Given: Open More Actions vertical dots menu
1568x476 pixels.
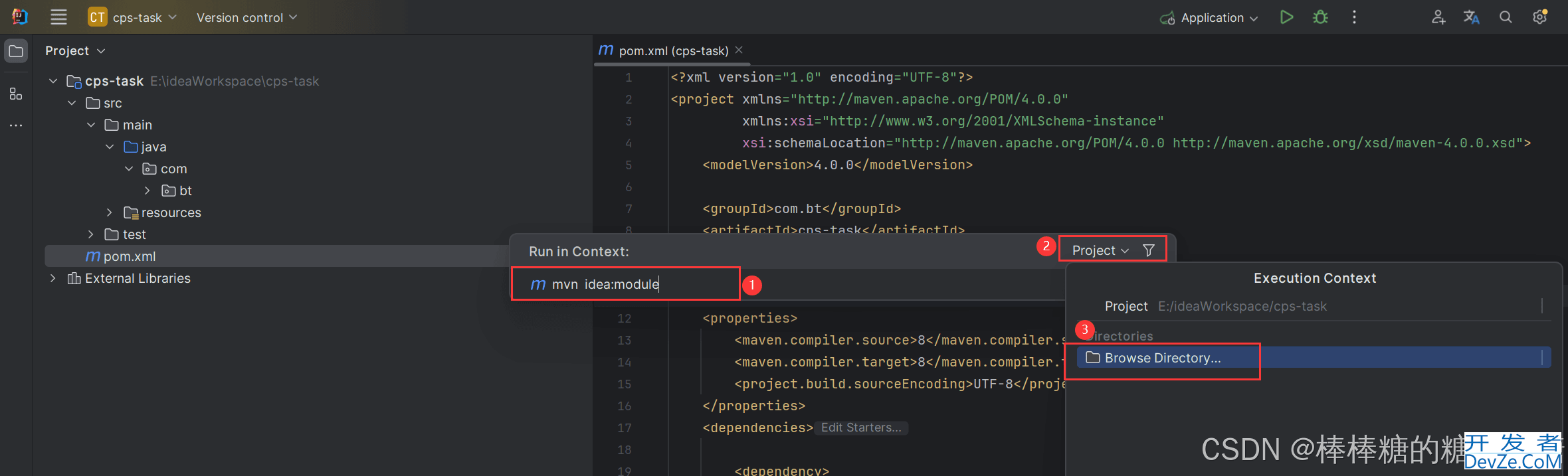Looking at the screenshot, I should (1354, 17).
